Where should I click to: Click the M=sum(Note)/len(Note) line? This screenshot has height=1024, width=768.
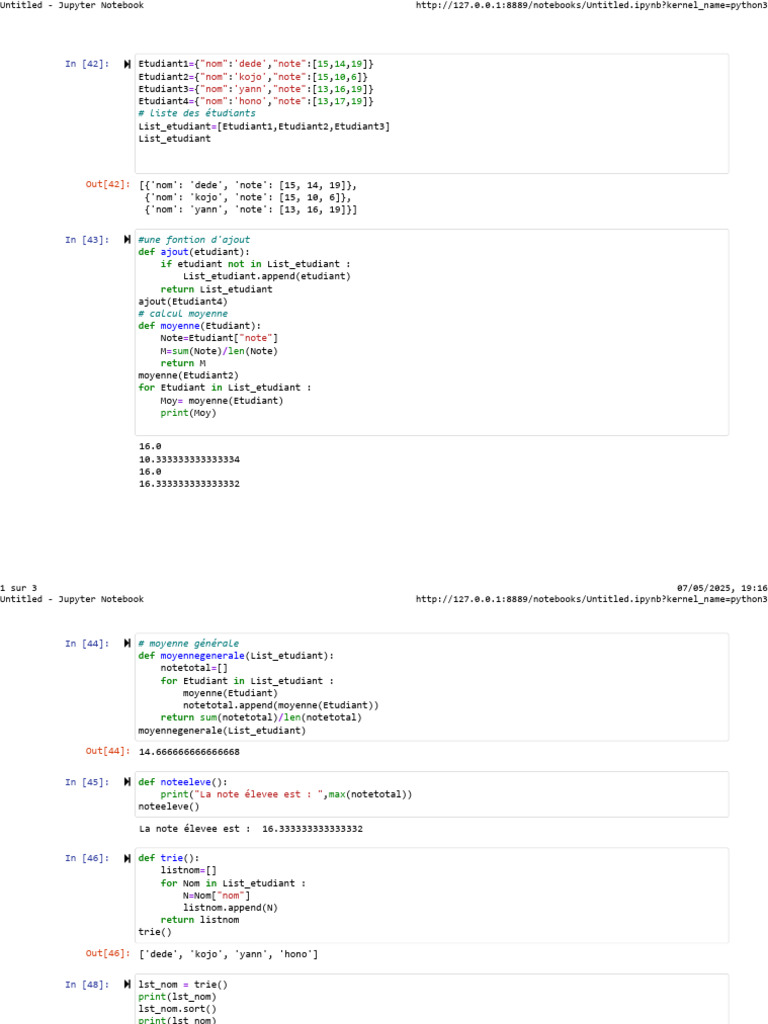(x=219, y=351)
